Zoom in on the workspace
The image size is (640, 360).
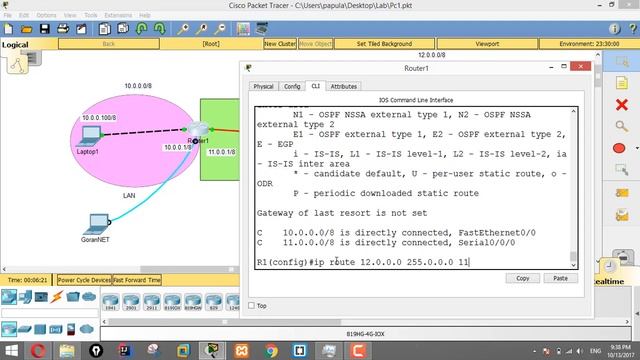[183, 29]
